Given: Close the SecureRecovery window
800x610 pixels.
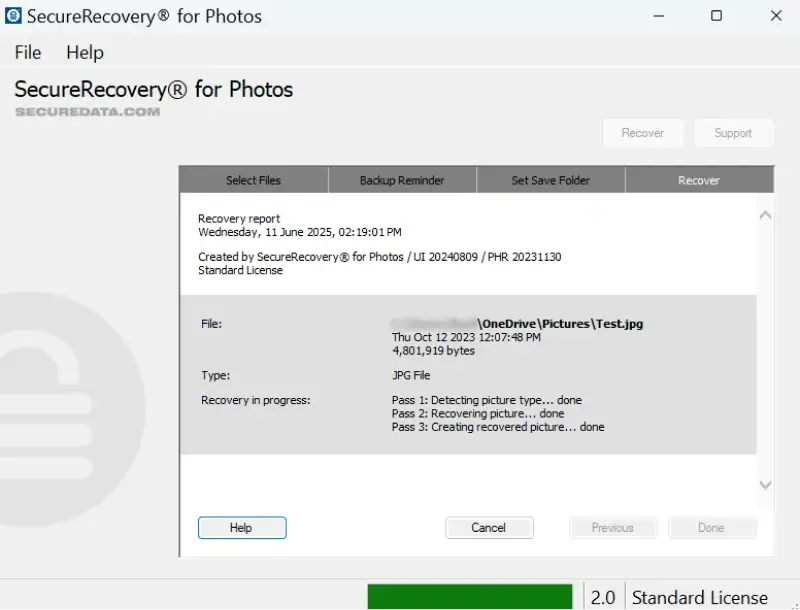Looking at the screenshot, I should (776, 16).
